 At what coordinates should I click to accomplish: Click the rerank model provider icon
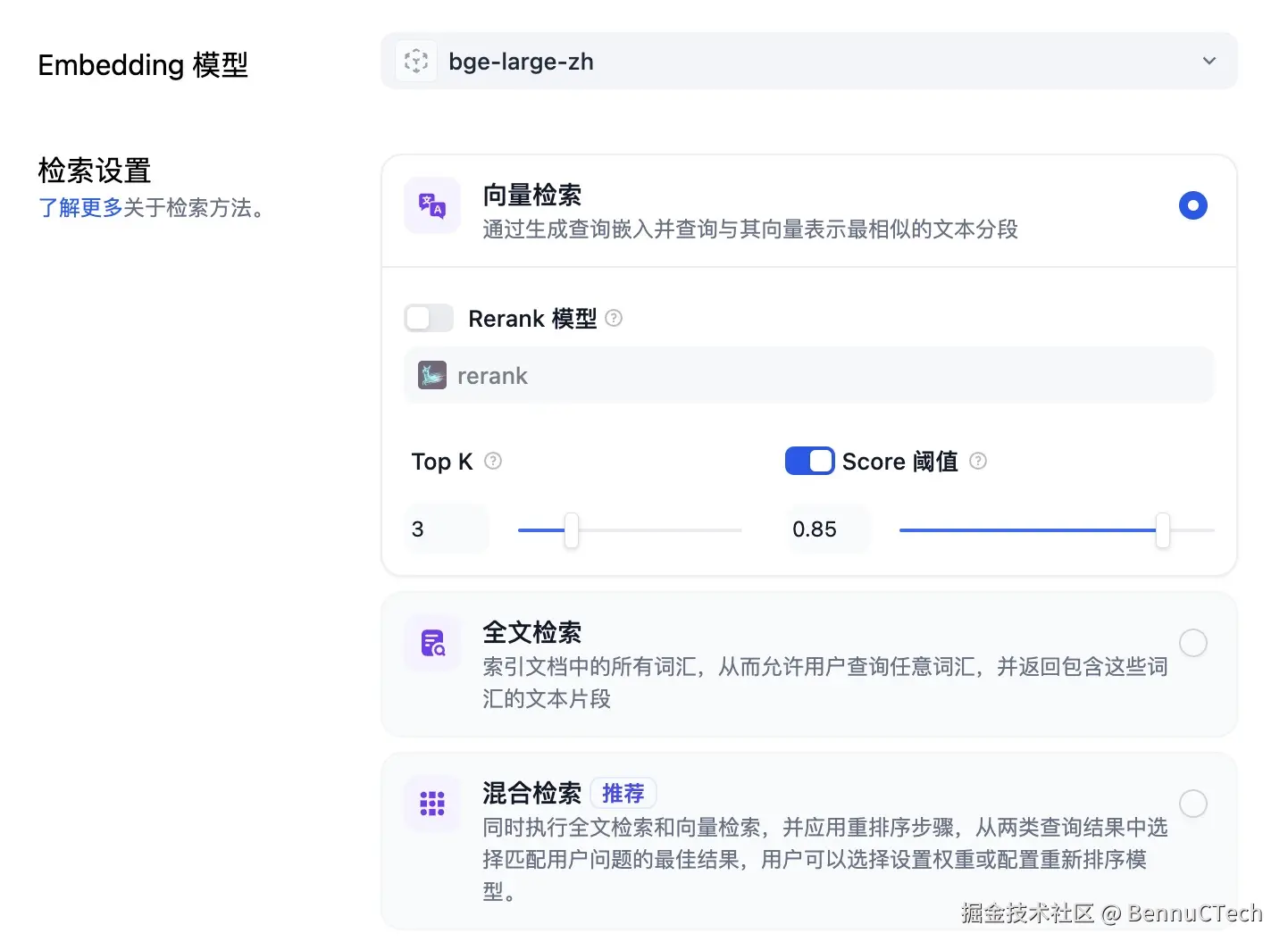point(431,375)
